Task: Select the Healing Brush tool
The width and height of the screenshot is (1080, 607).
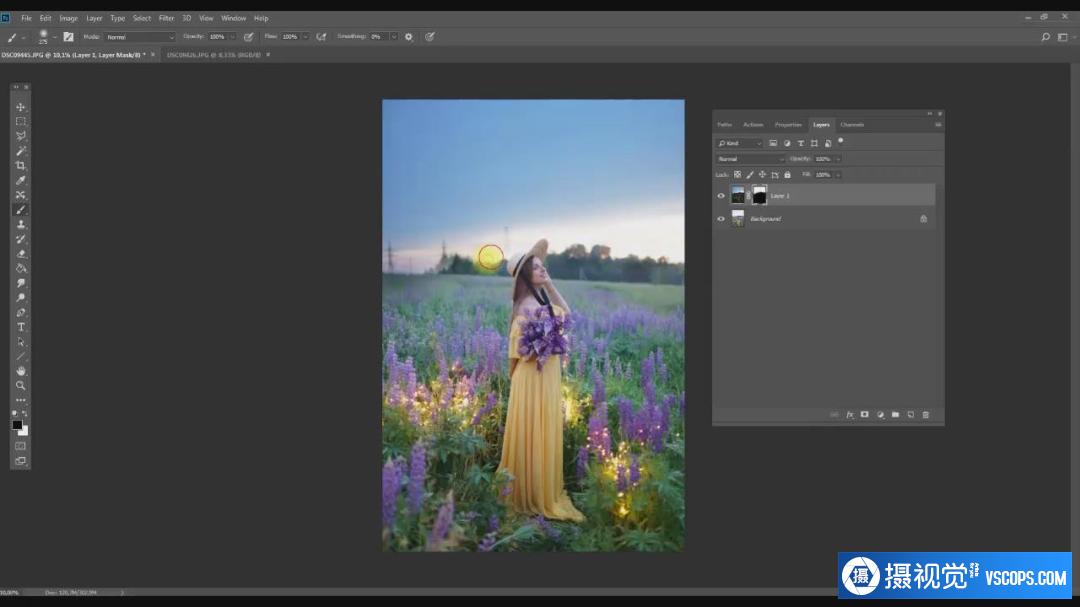Action: [x=21, y=195]
